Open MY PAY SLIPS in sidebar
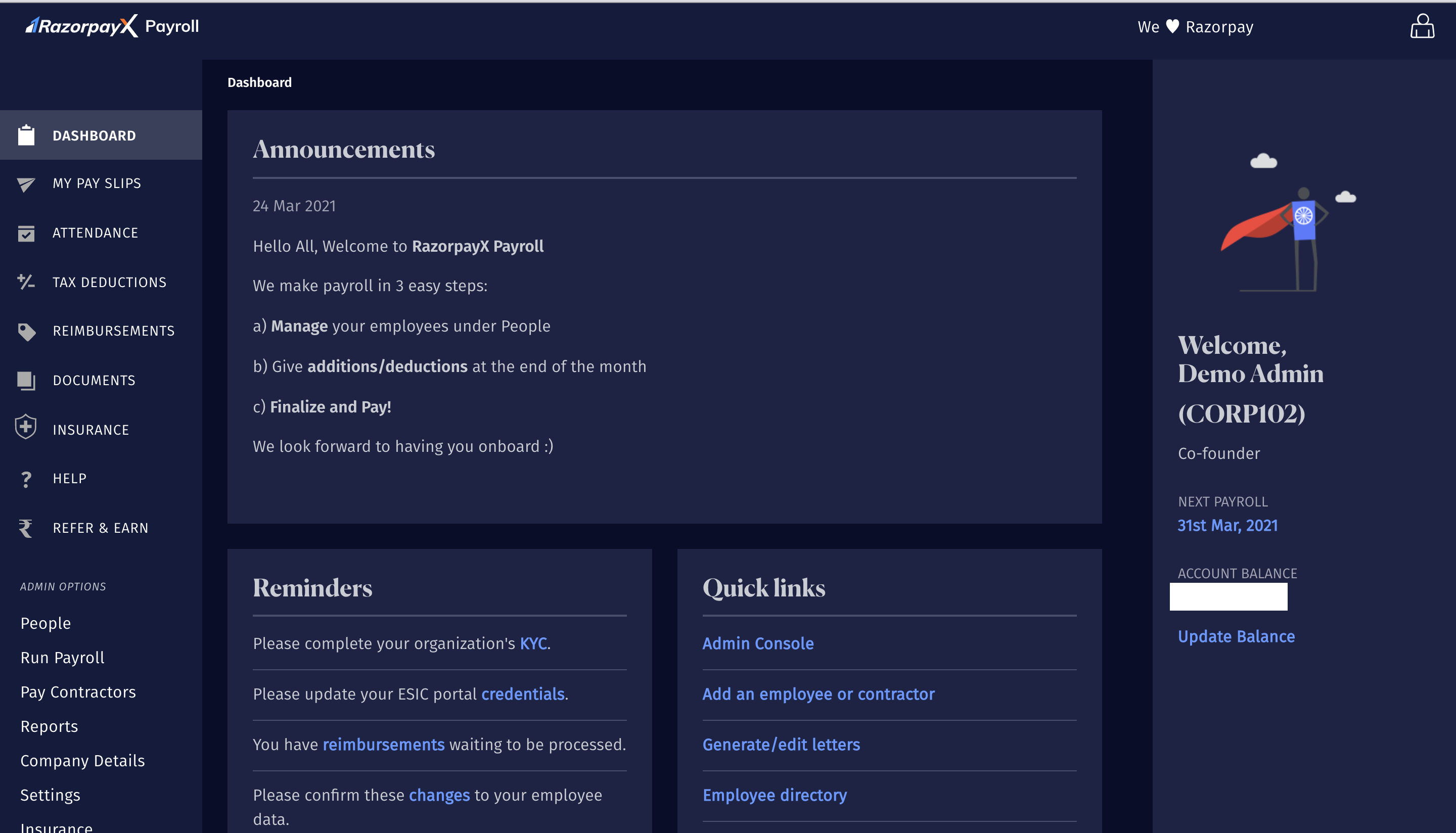Screen dimensions: 1456x833 click(x=101, y=183)
